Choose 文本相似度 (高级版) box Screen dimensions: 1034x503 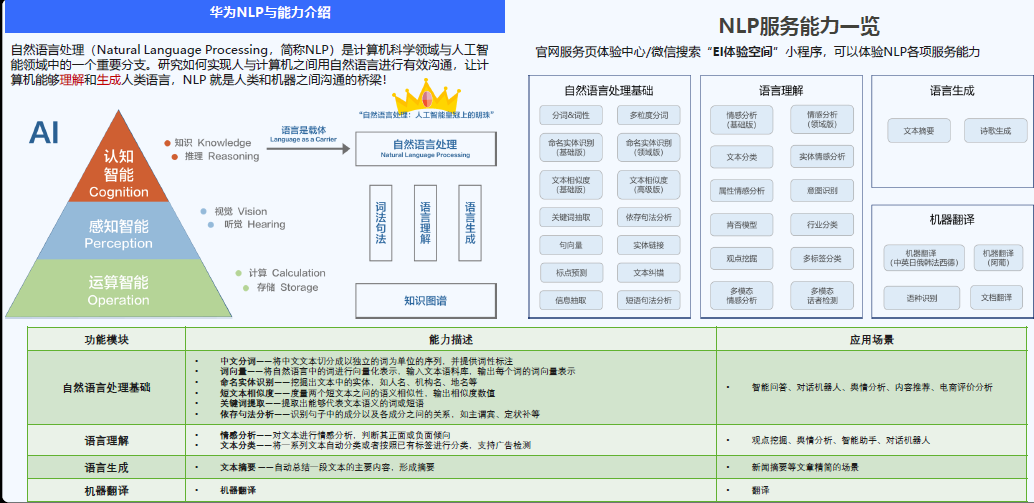click(x=649, y=185)
